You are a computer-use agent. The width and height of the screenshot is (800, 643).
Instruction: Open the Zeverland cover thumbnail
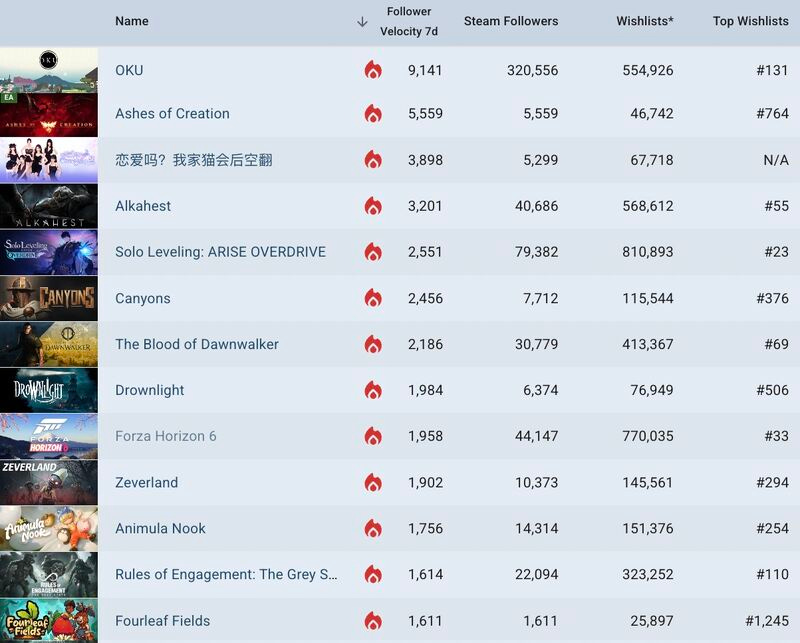pyautogui.click(x=48, y=482)
